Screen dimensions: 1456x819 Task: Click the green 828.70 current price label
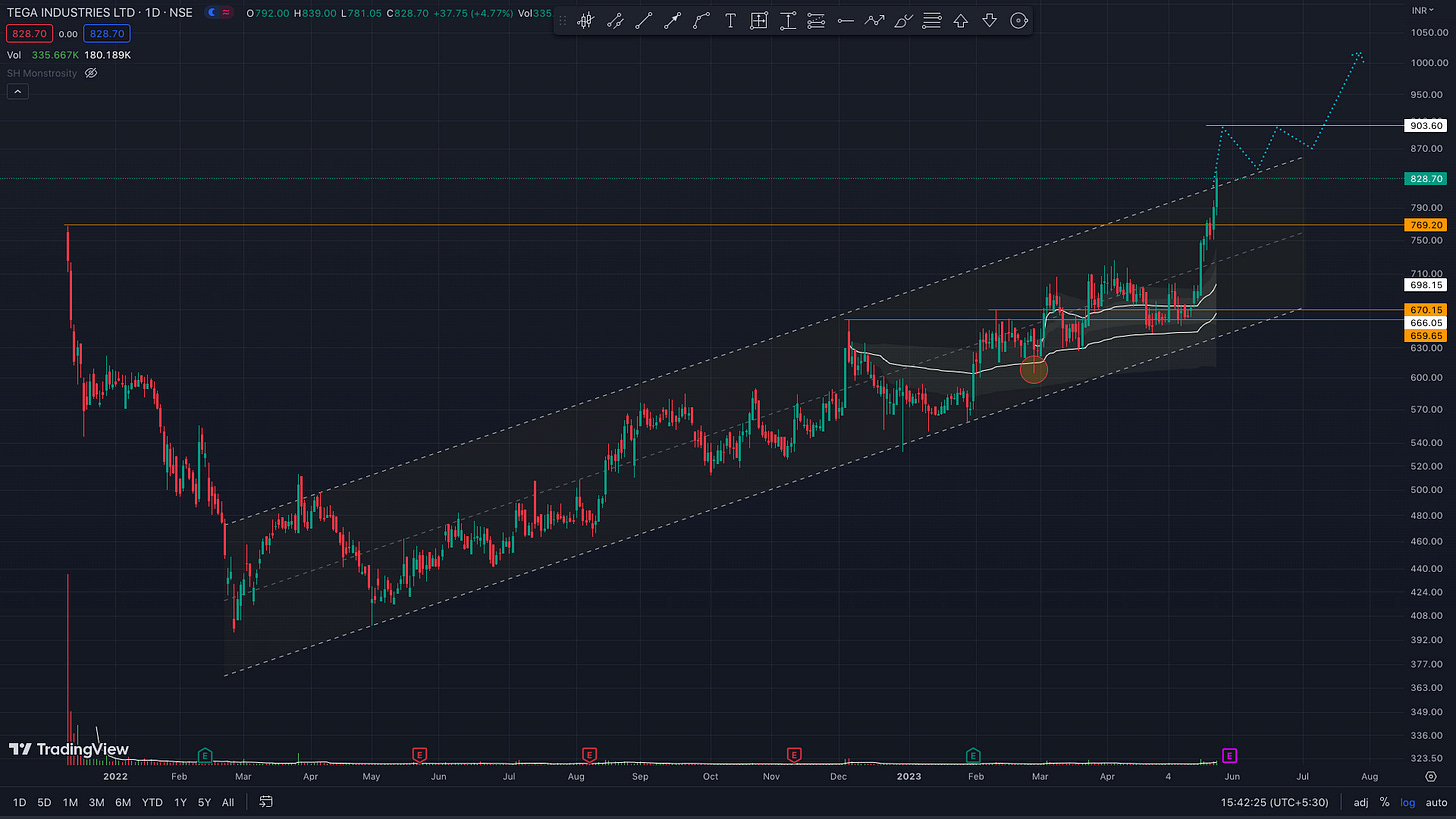tap(1425, 179)
